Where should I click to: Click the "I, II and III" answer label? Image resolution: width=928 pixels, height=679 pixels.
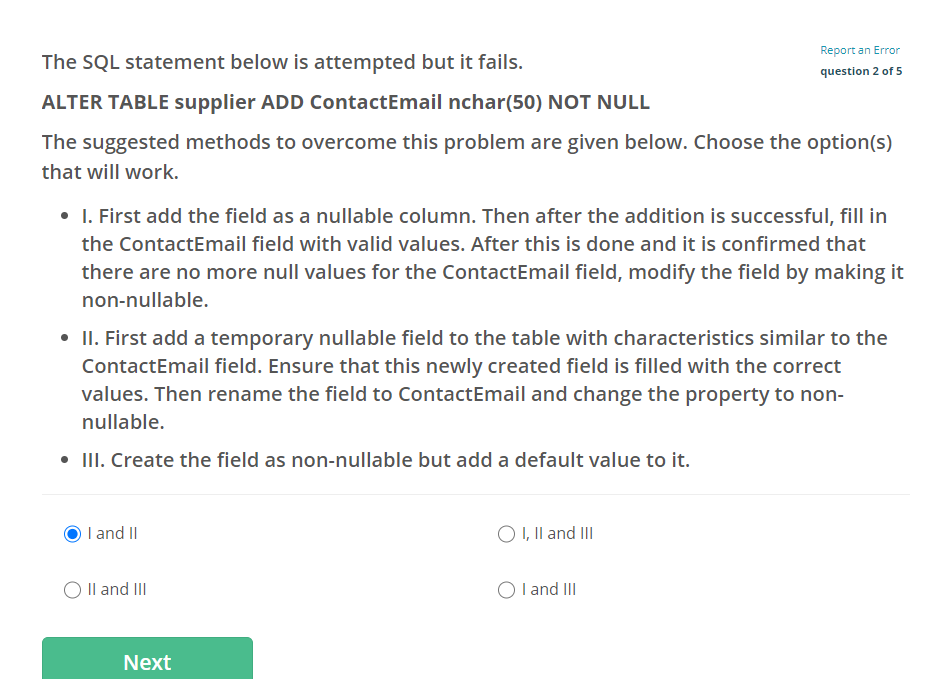point(557,533)
